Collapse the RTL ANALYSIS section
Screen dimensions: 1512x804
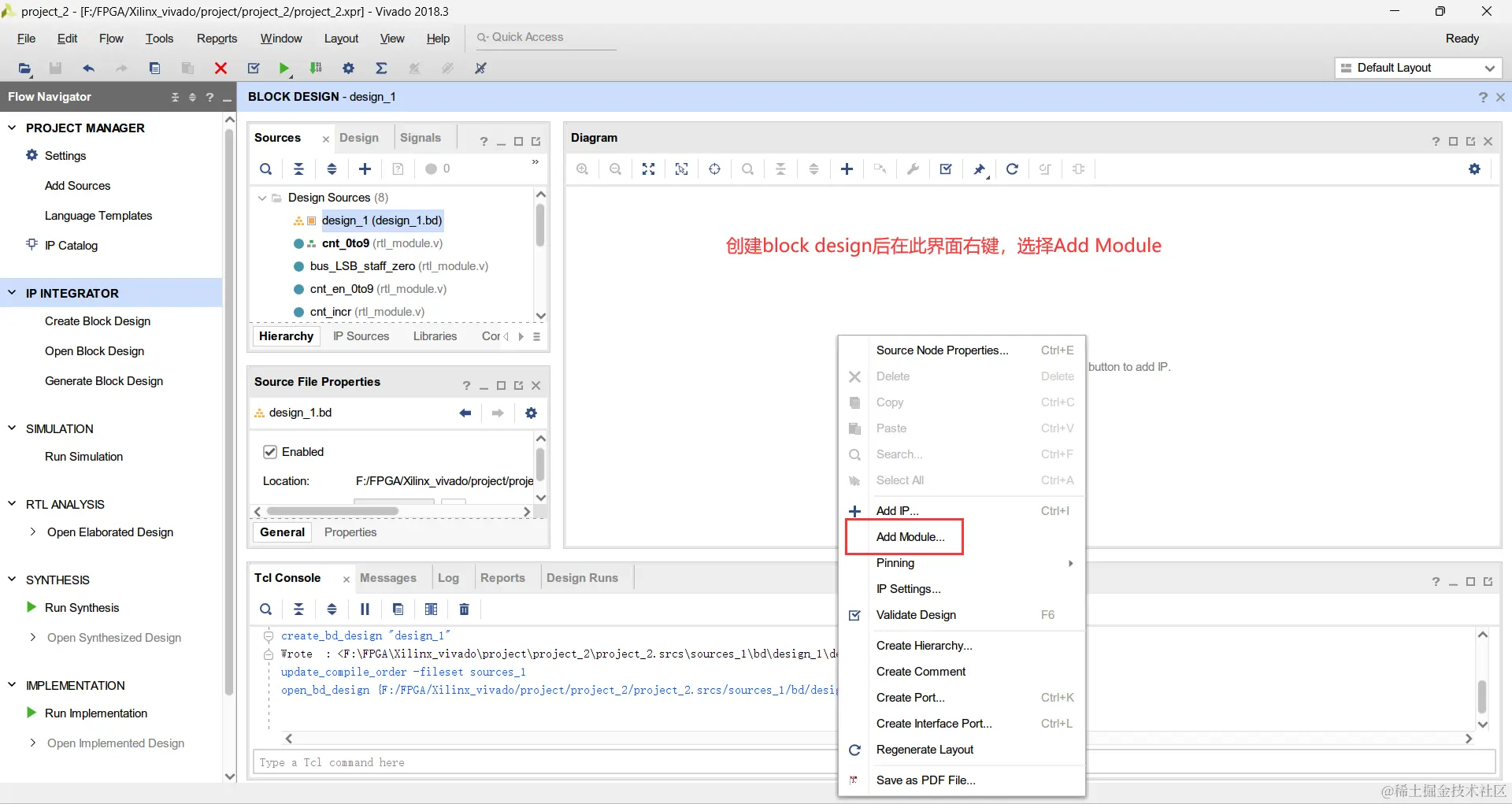click(x=12, y=504)
